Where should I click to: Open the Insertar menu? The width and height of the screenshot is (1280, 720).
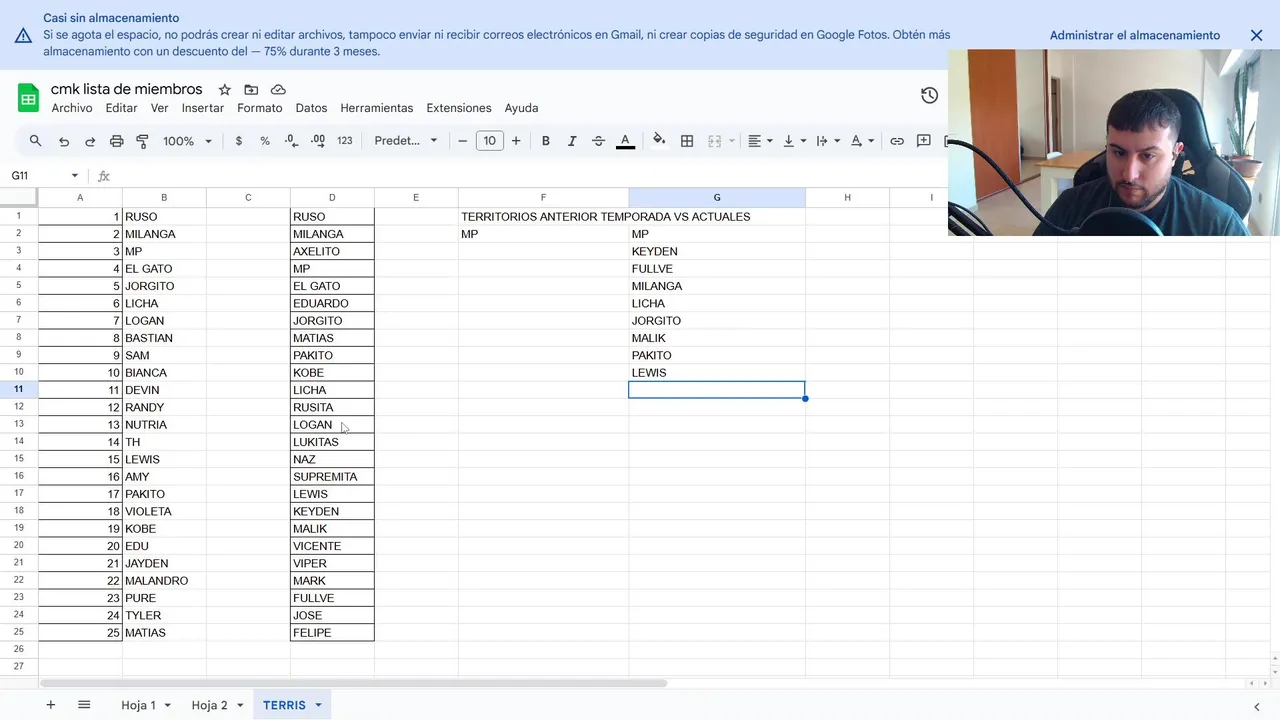(x=203, y=108)
